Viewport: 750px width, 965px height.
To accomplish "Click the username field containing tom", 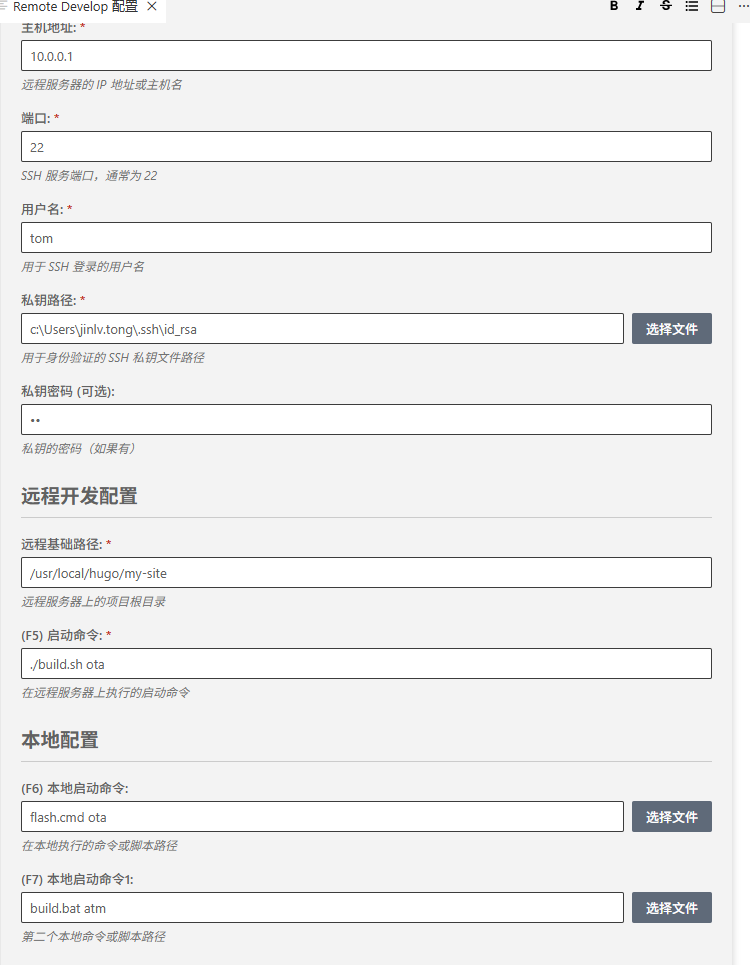I will click(x=366, y=237).
